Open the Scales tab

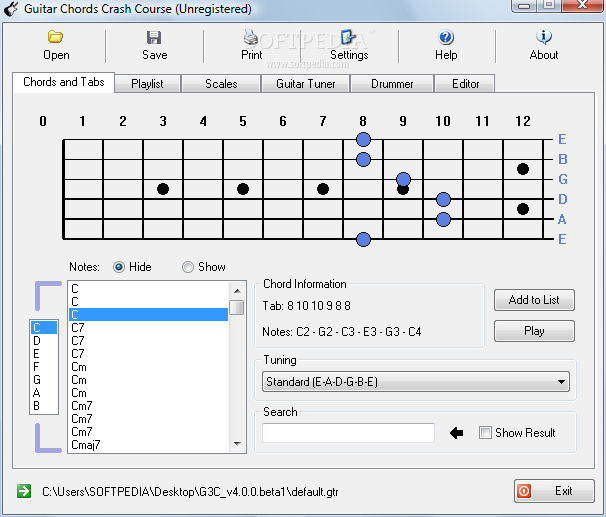coord(221,84)
